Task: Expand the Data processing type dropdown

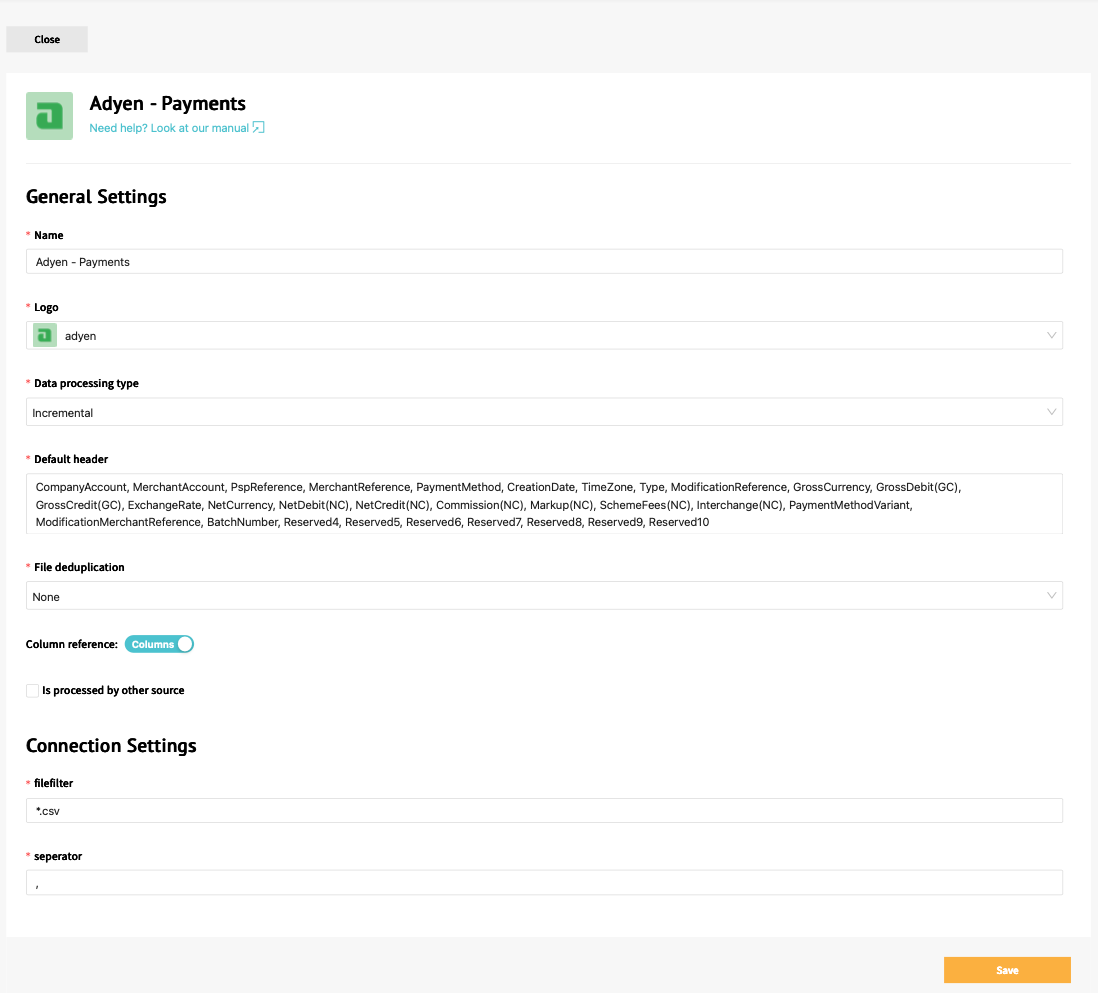Action: [1051, 412]
